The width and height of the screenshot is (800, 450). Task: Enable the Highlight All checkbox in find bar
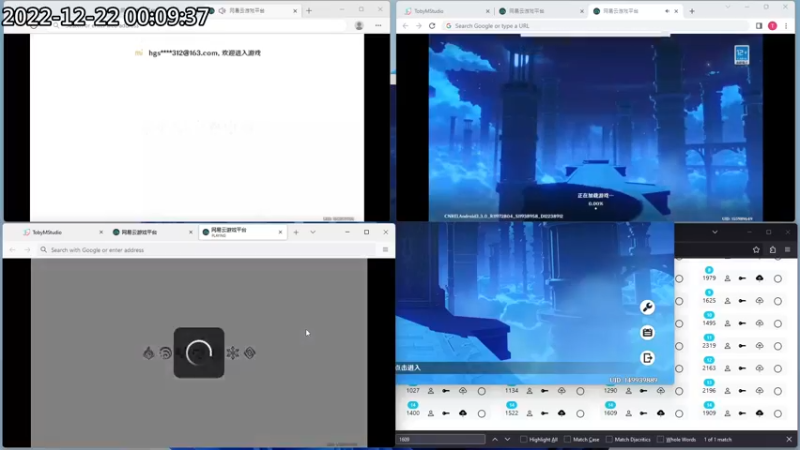click(x=523, y=439)
